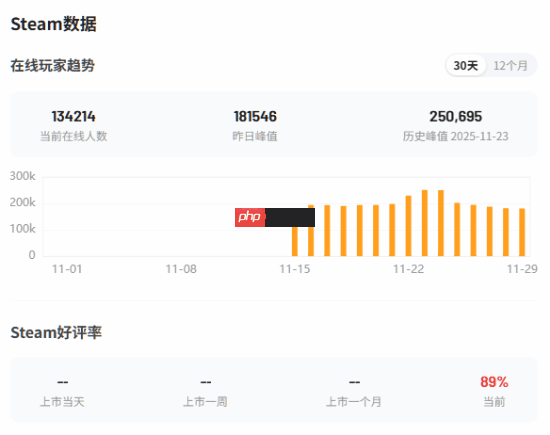Viewport: 550px width, 435px height.
Task: Click the 昨日峰值 label
Action: pos(255,136)
